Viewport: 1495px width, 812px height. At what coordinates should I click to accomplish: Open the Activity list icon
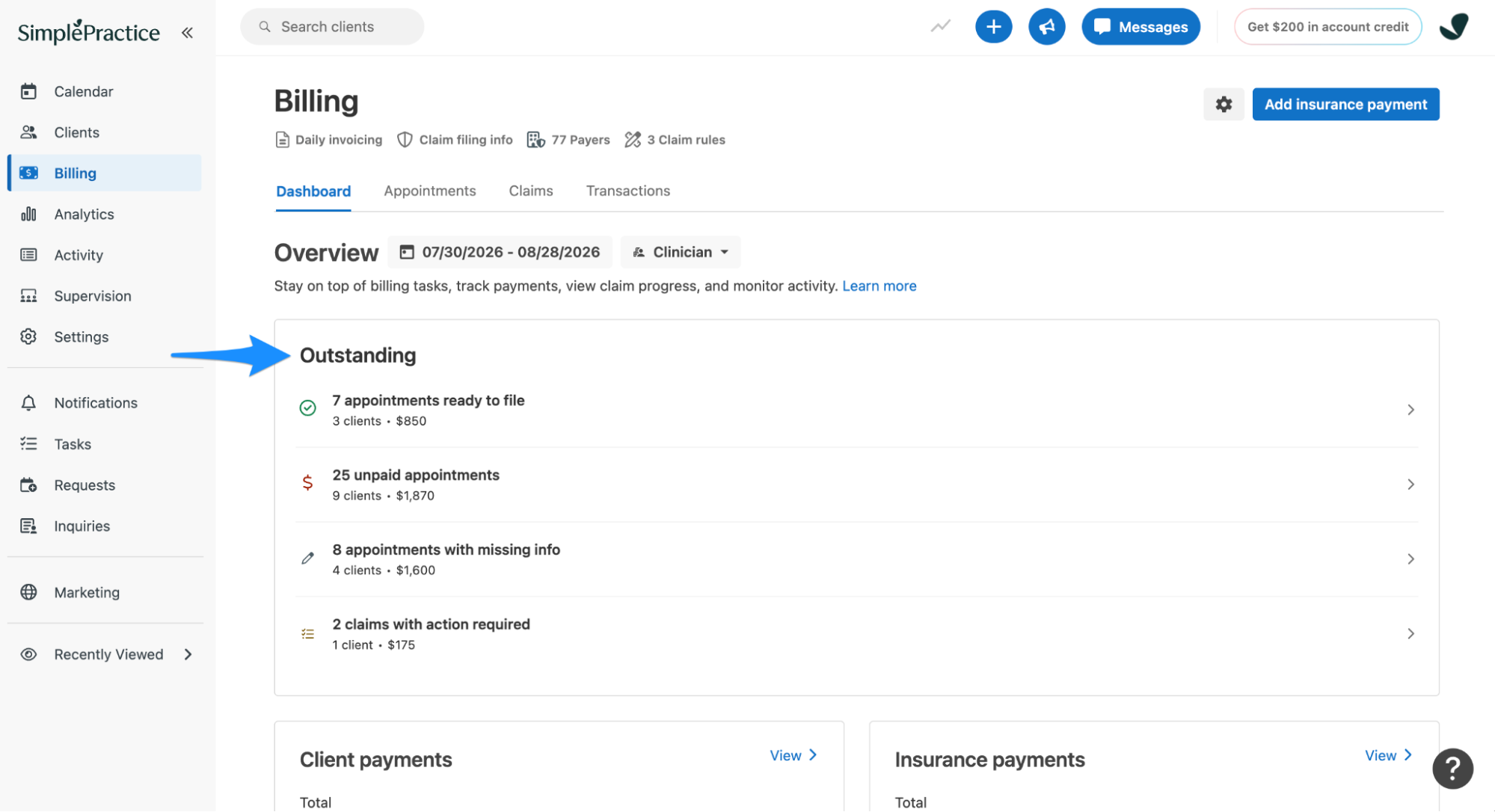(x=28, y=255)
